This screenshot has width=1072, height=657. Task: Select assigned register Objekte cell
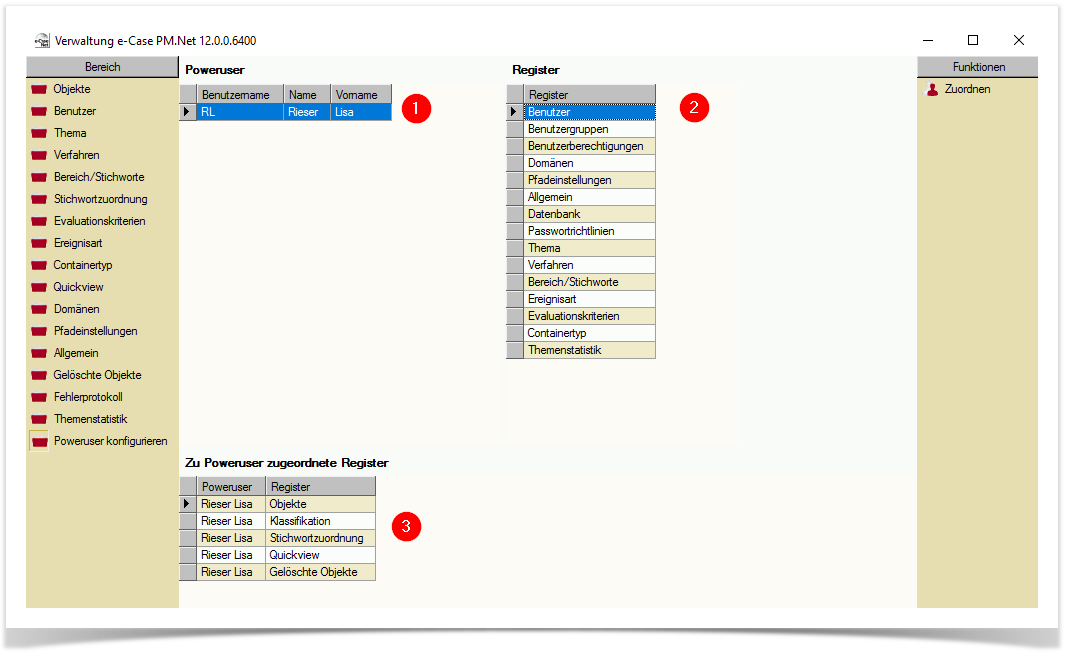[320, 504]
